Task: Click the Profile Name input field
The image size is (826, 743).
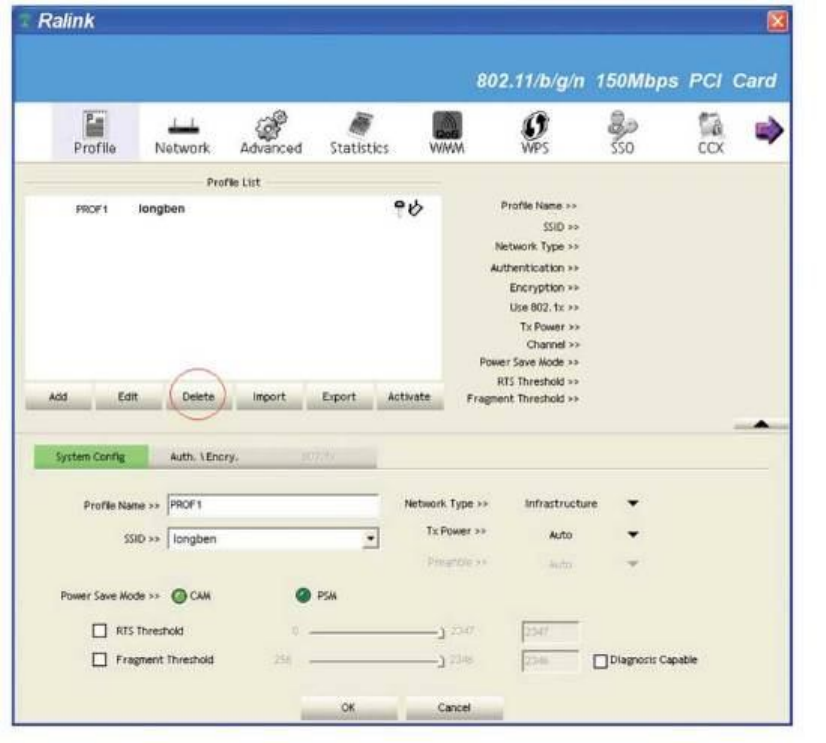Action: click(x=273, y=505)
